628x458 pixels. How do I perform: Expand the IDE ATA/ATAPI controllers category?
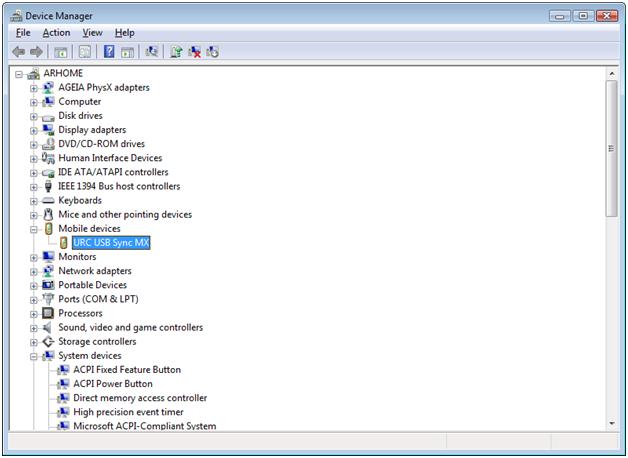[x=34, y=173]
